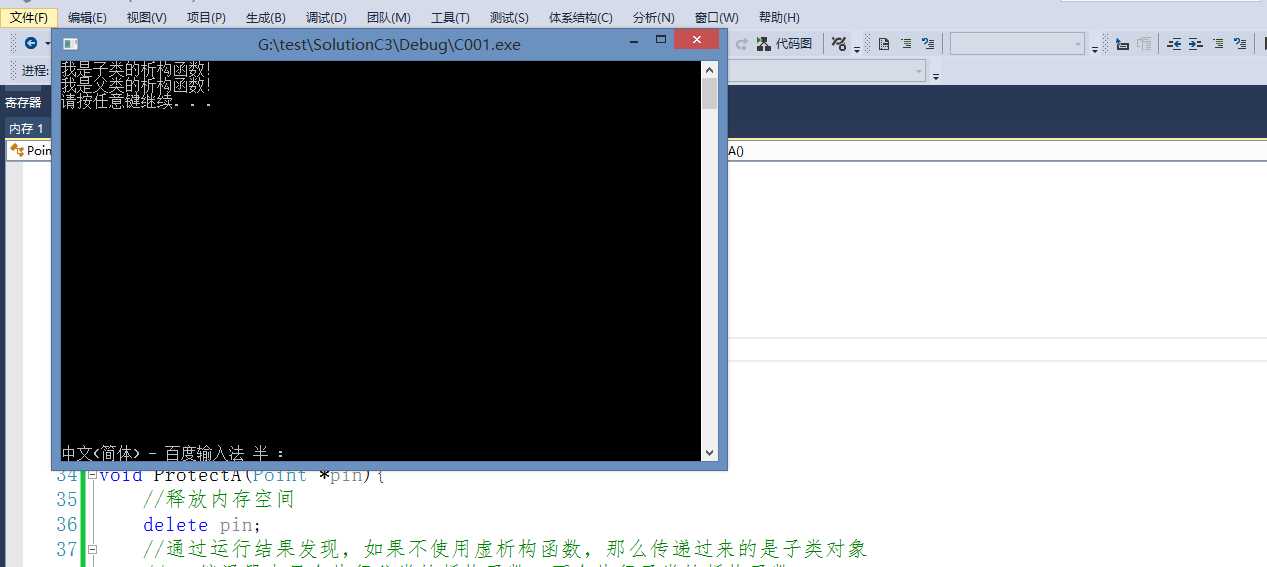1267x567 pixels.
Task: Open the 工具(T) menu
Action: pos(450,18)
